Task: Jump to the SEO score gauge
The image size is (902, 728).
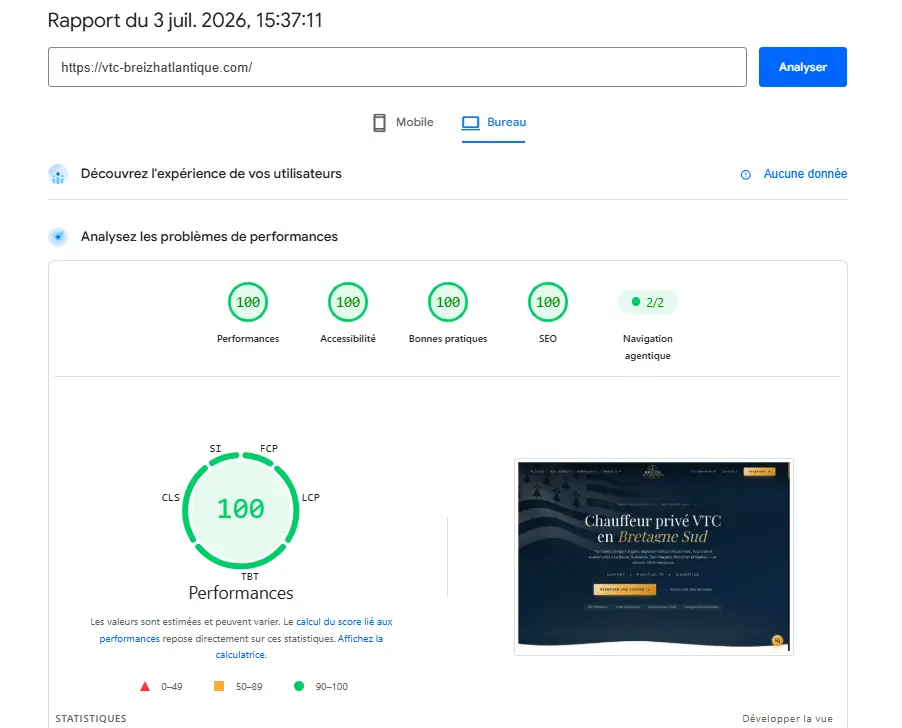Action: coord(548,302)
